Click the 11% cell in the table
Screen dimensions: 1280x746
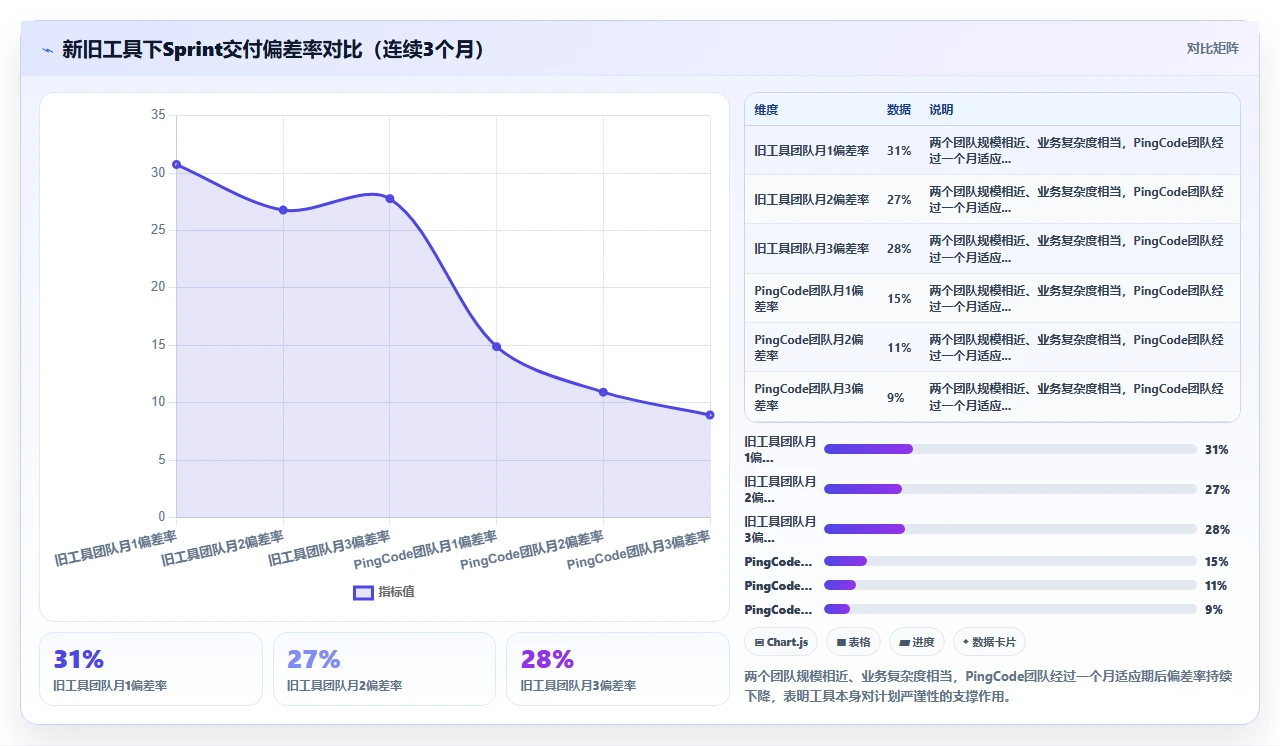(899, 348)
